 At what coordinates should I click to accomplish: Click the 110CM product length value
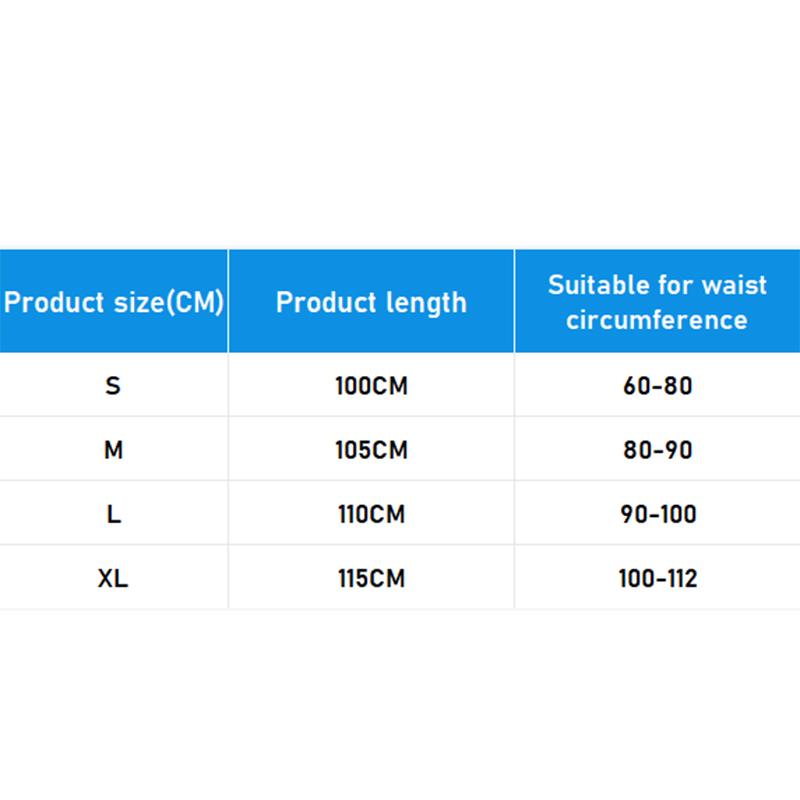pyautogui.click(x=371, y=514)
